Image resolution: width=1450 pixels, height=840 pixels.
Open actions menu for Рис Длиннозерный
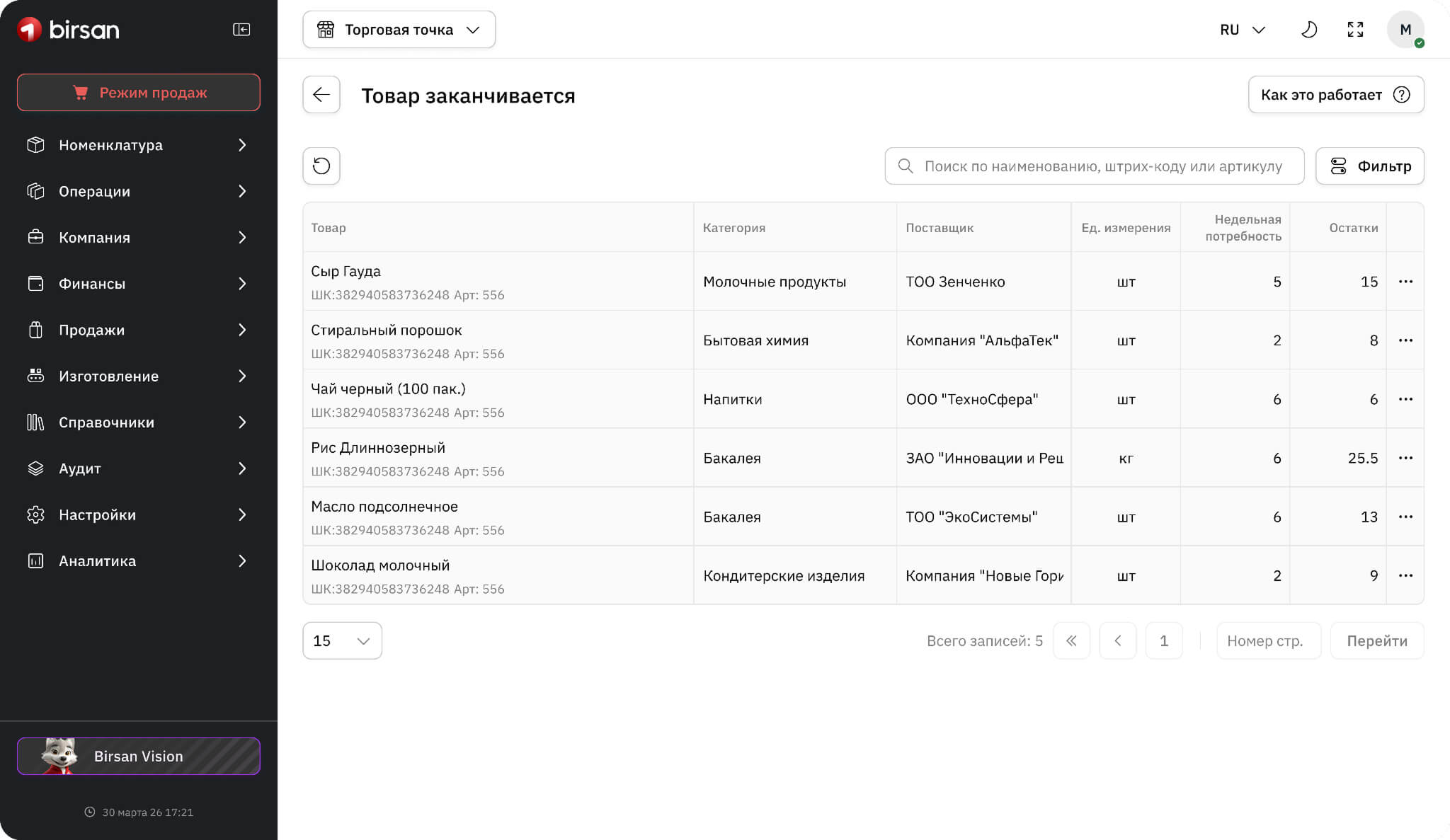click(1405, 458)
